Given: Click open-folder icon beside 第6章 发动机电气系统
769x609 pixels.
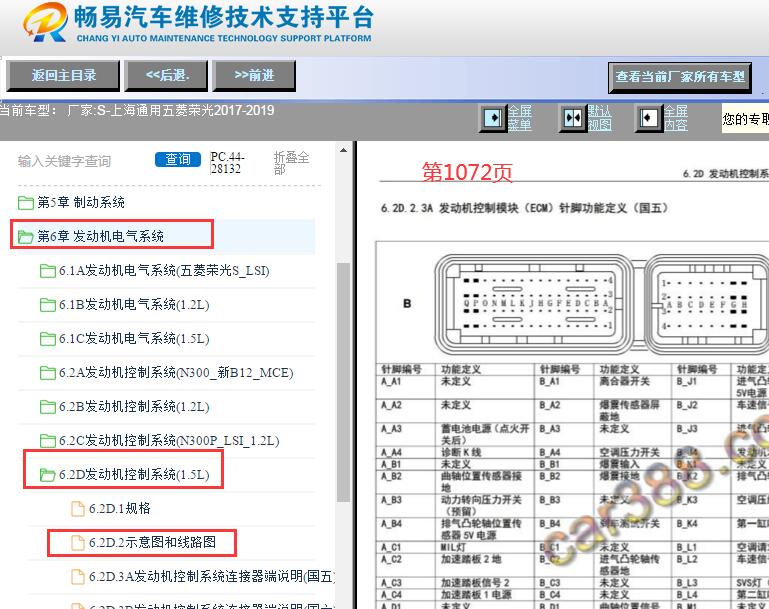Looking at the screenshot, I should tap(26, 237).
